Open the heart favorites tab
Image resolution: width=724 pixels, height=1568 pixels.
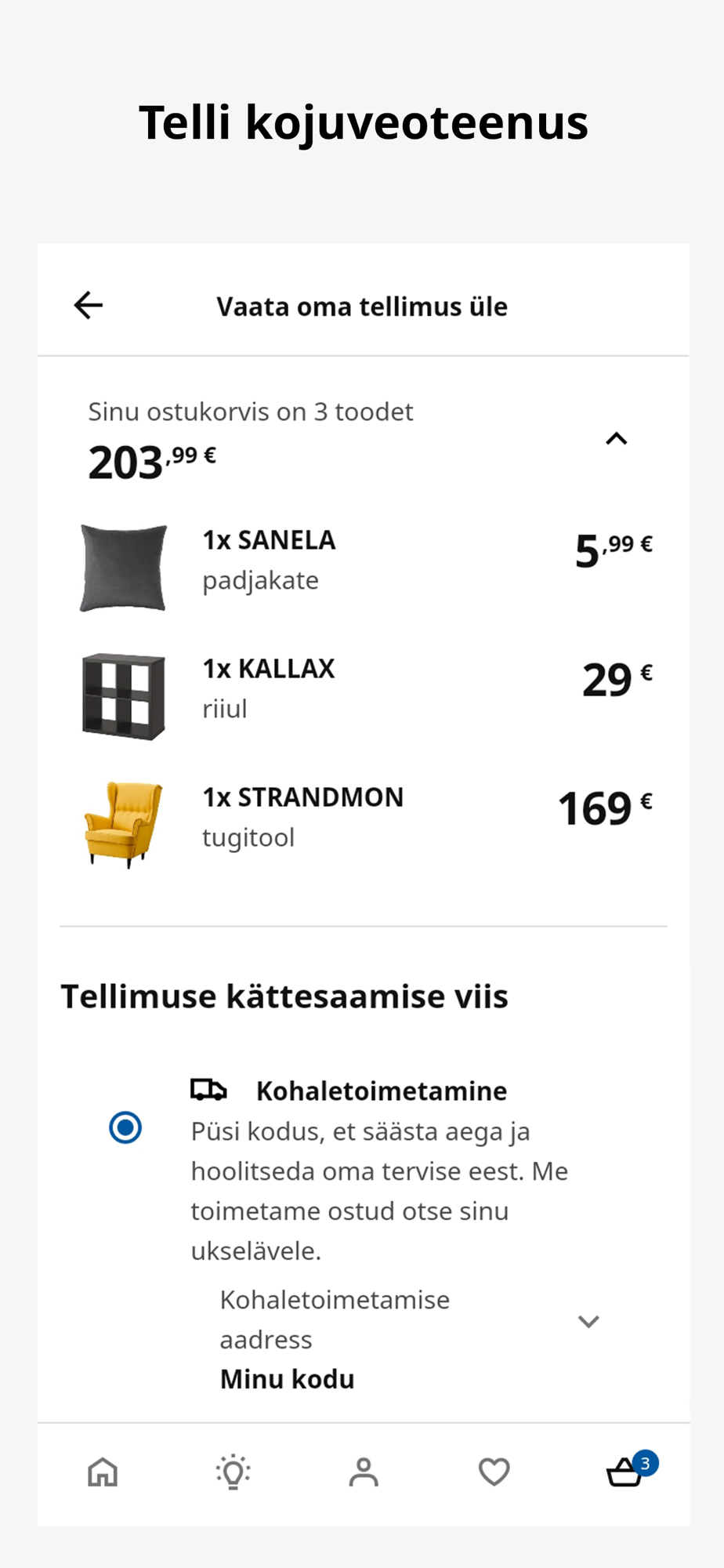[x=494, y=1472]
